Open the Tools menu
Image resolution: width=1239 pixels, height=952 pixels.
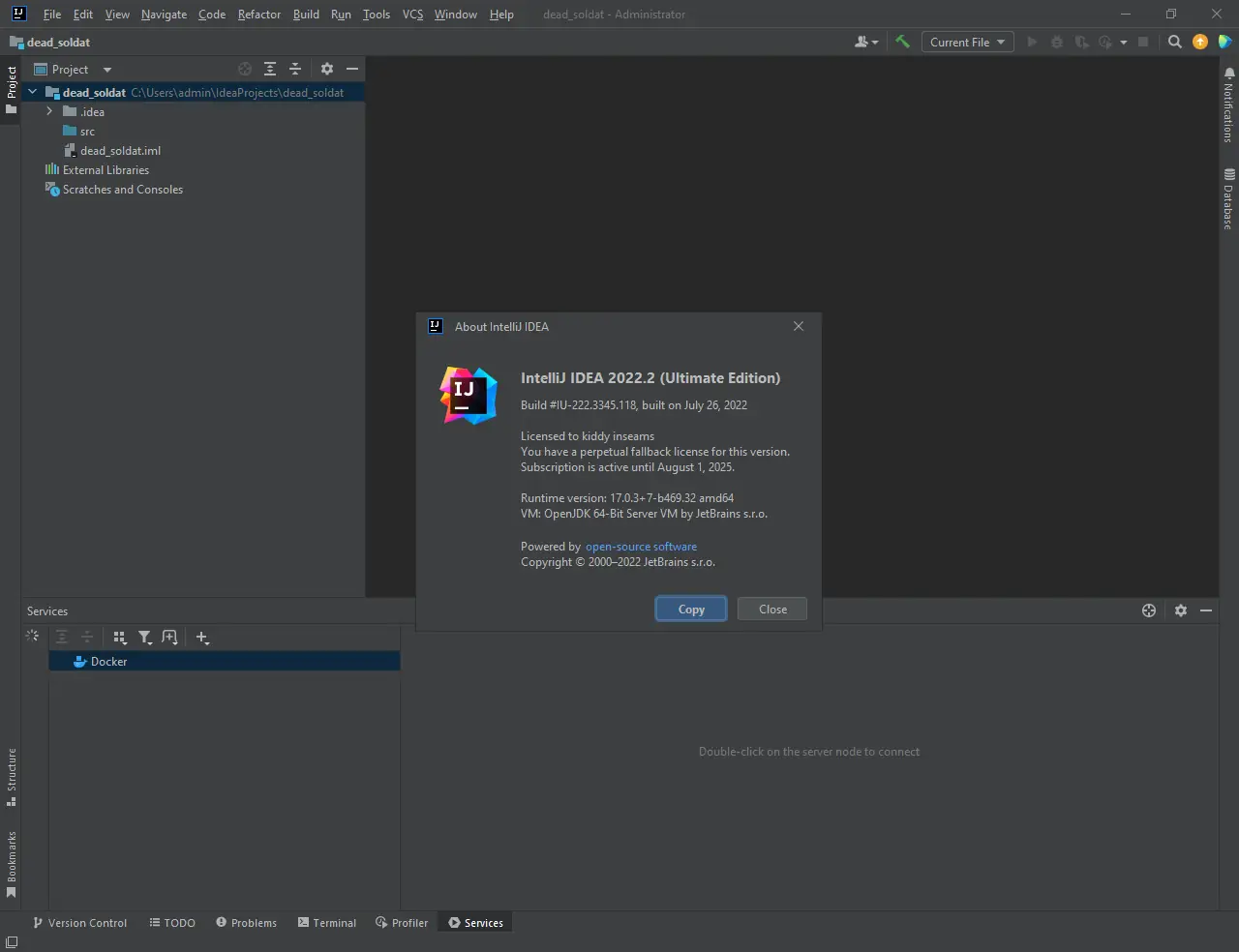[x=377, y=15]
